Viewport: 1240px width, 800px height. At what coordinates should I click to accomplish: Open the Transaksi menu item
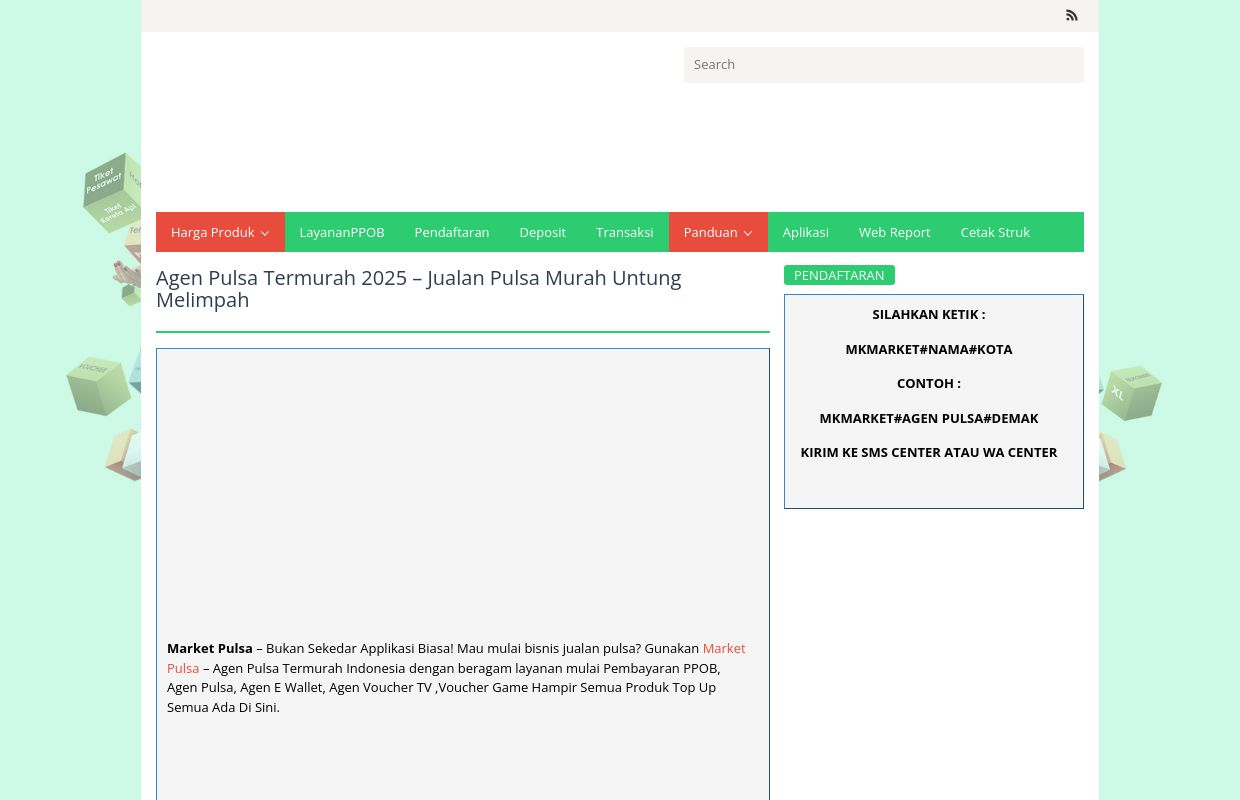click(624, 232)
